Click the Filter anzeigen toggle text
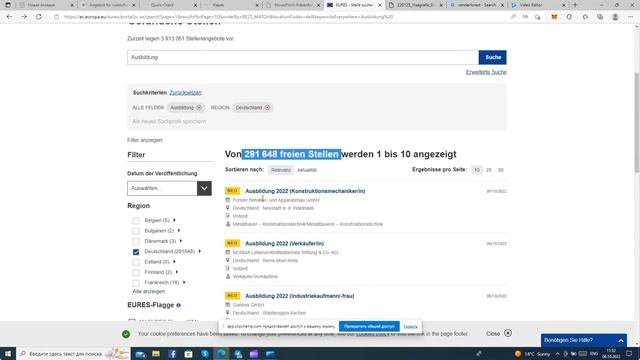This screenshot has width=640, height=360. (144, 140)
